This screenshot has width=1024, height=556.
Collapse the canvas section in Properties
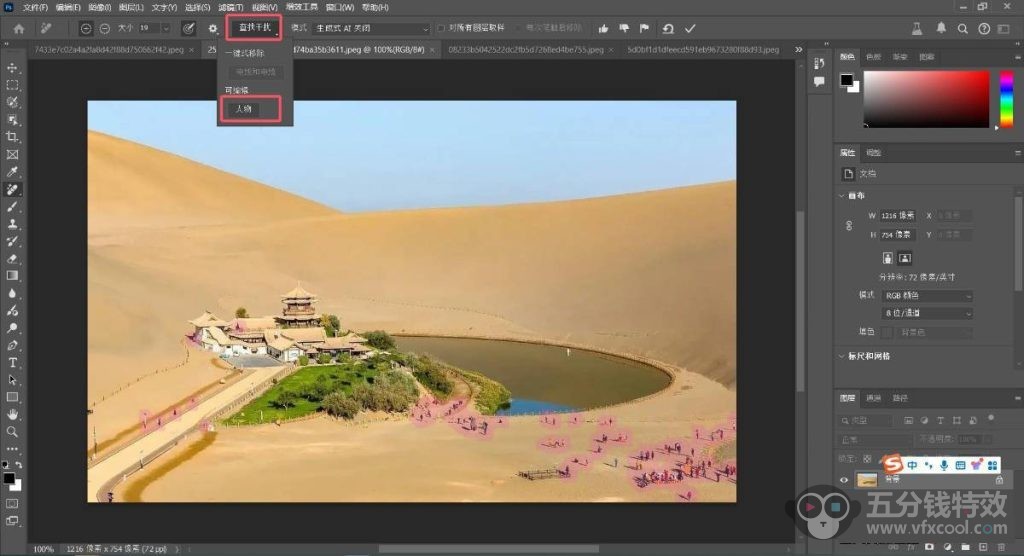(x=842, y=196)
